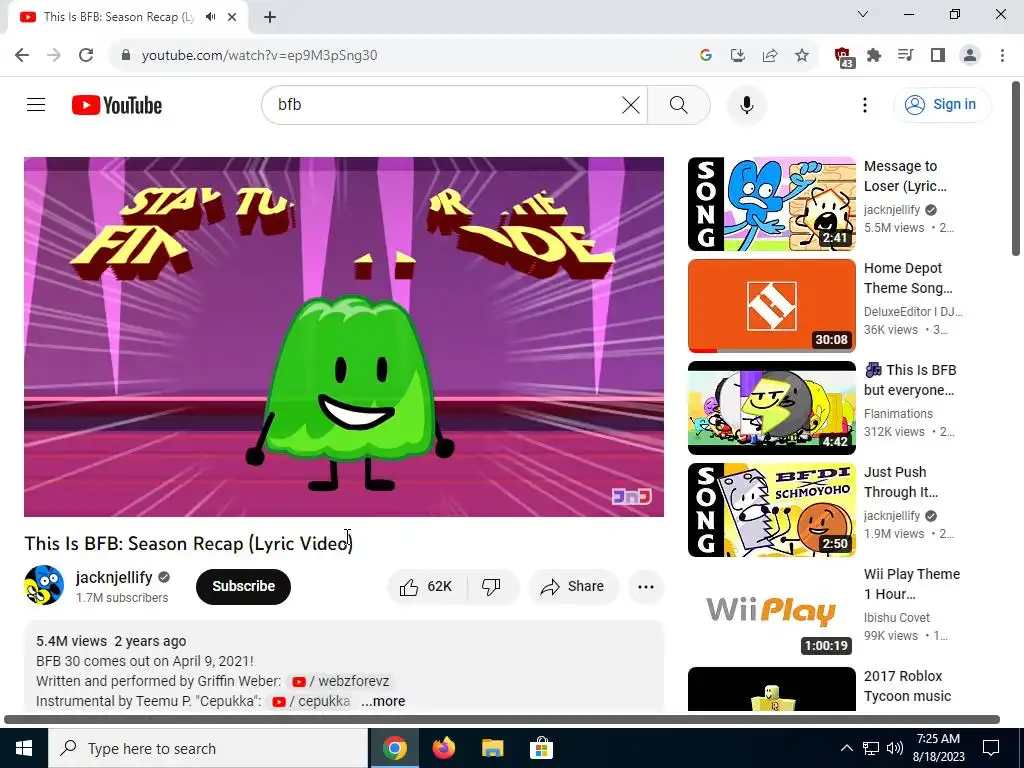The image size is (1024, 768).
Task: Open the notification center
Action: (991, 748)
